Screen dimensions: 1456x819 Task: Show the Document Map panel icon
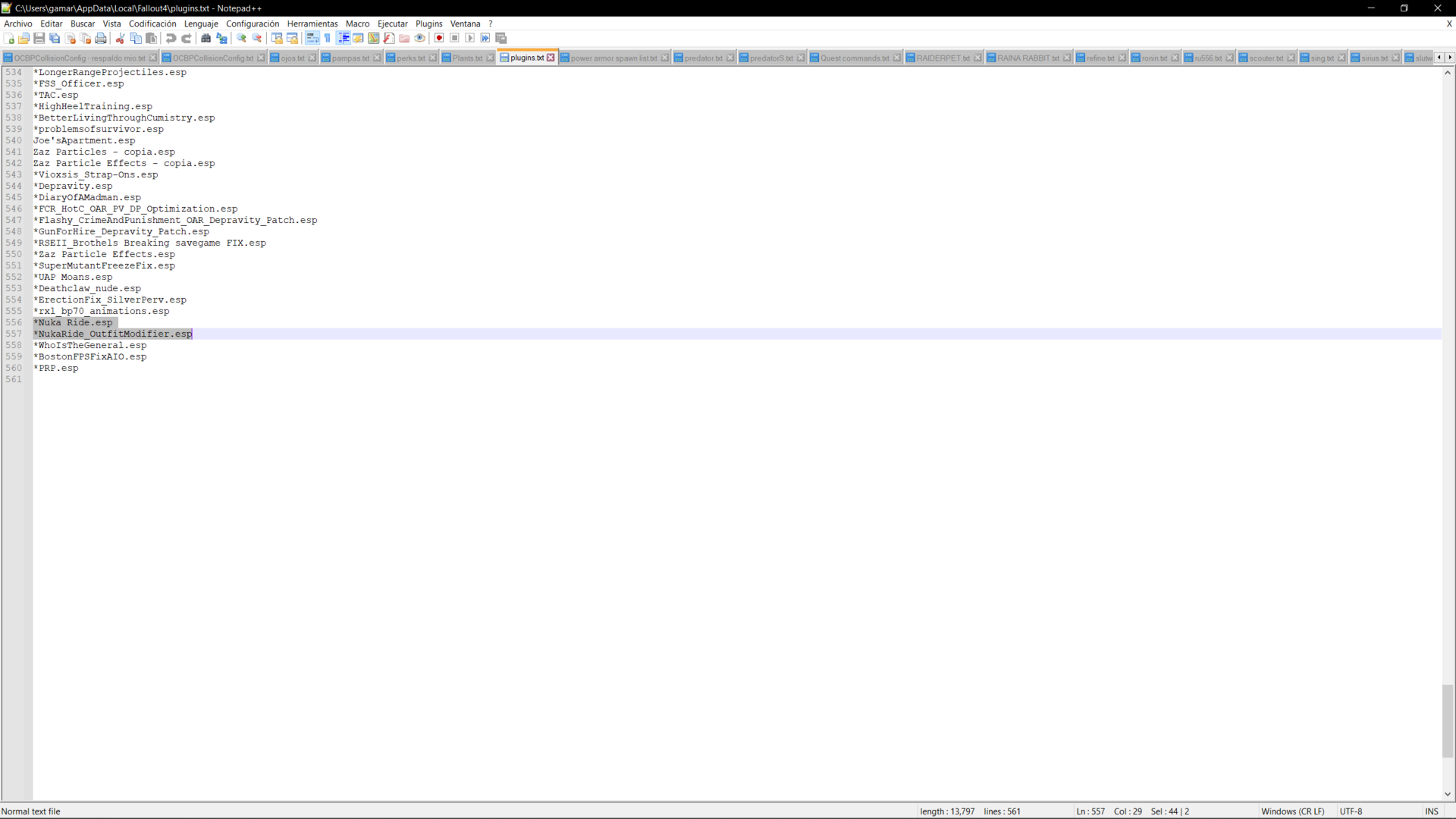(x=374, y=38)
